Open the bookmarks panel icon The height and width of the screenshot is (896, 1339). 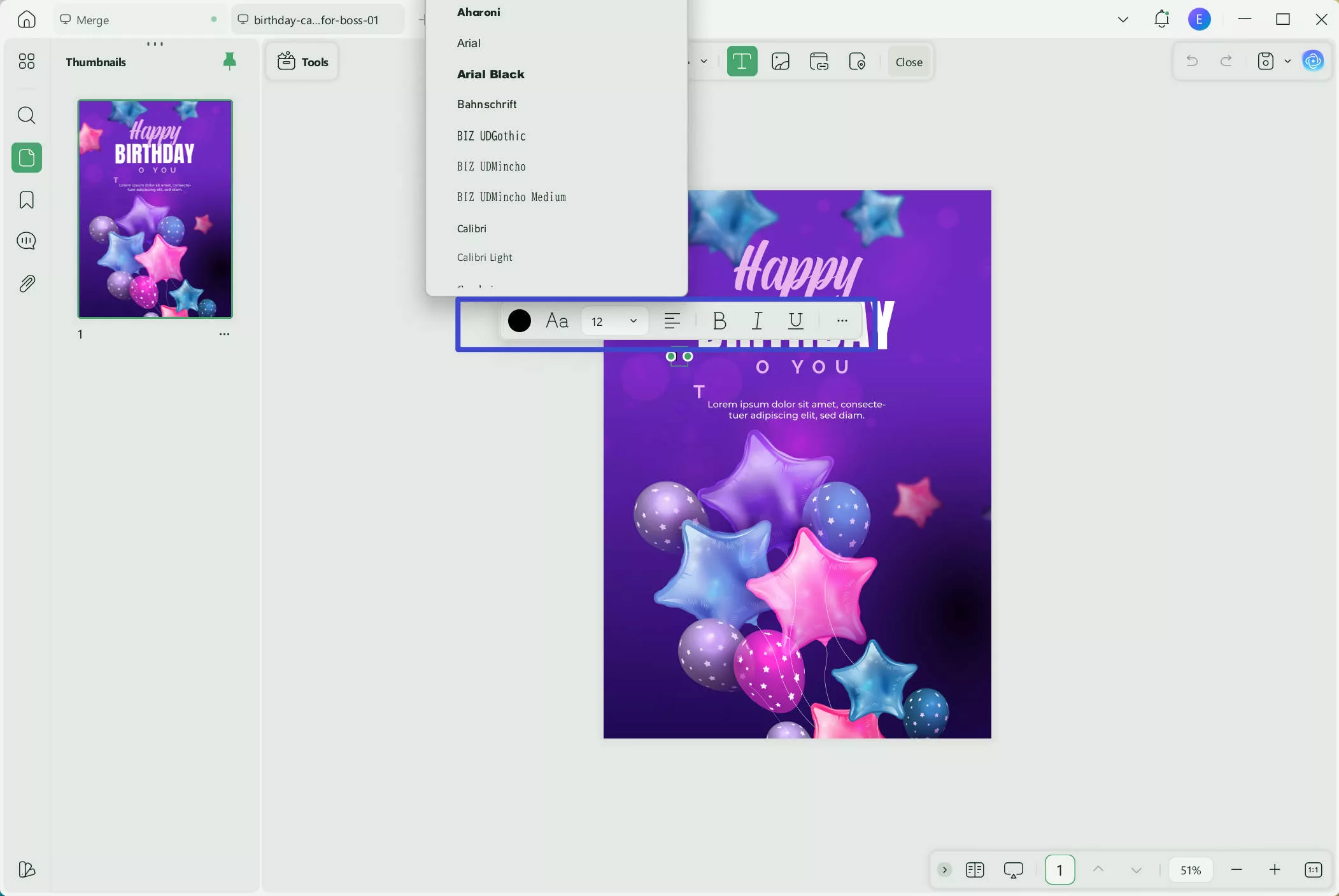coord(26,200)
